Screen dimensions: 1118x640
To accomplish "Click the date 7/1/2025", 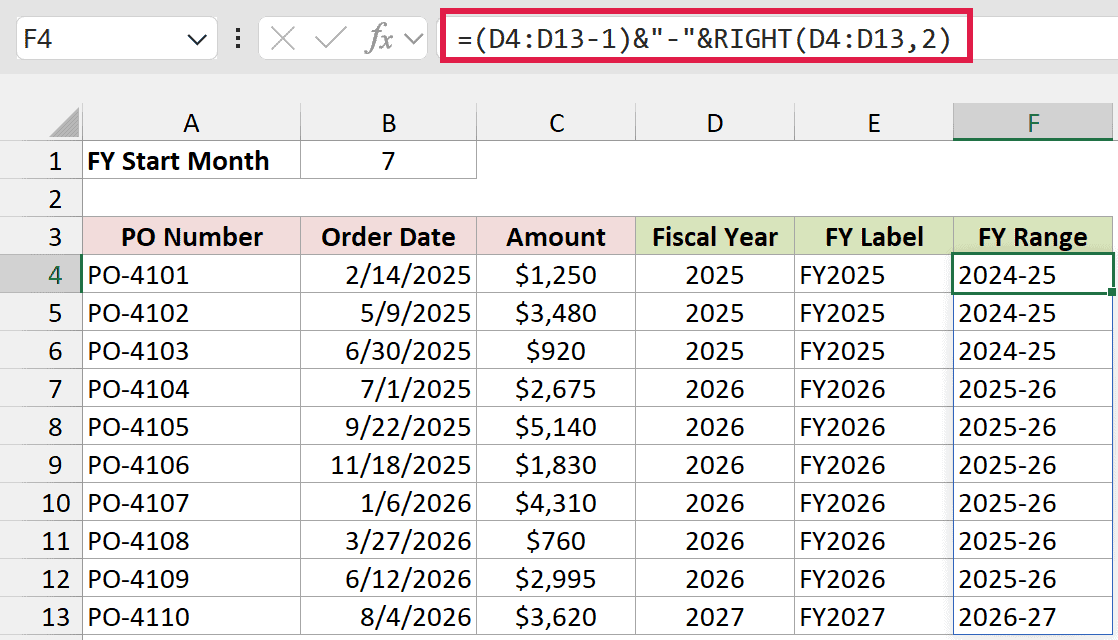I will tap(389, 388).
